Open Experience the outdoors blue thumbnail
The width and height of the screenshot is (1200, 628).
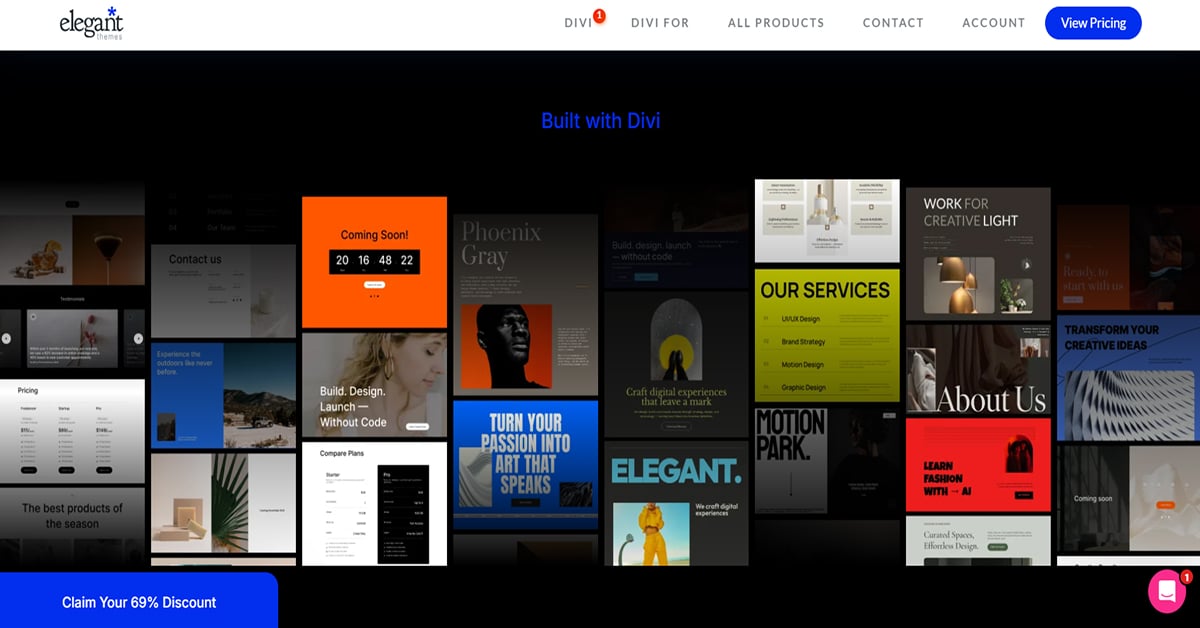tap(223, 395)
